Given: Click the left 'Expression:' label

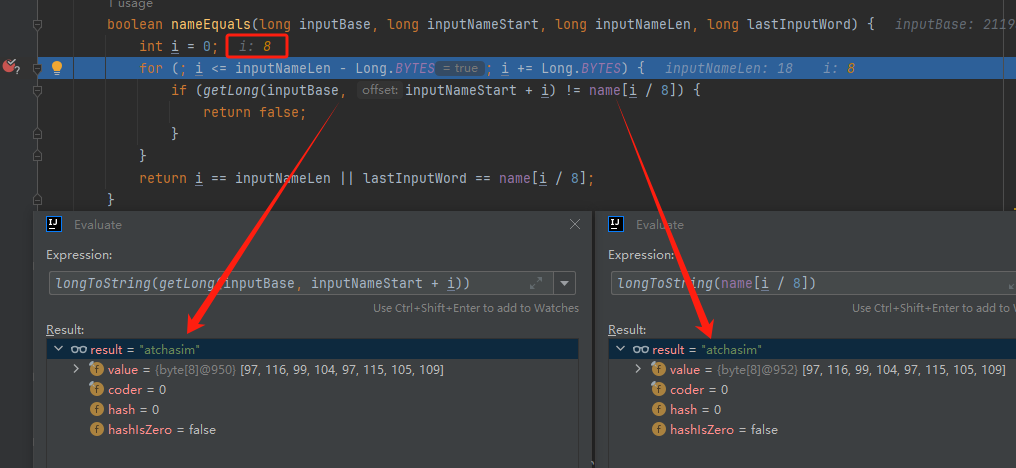Looking at the screenshot, I should click(79, 255).
